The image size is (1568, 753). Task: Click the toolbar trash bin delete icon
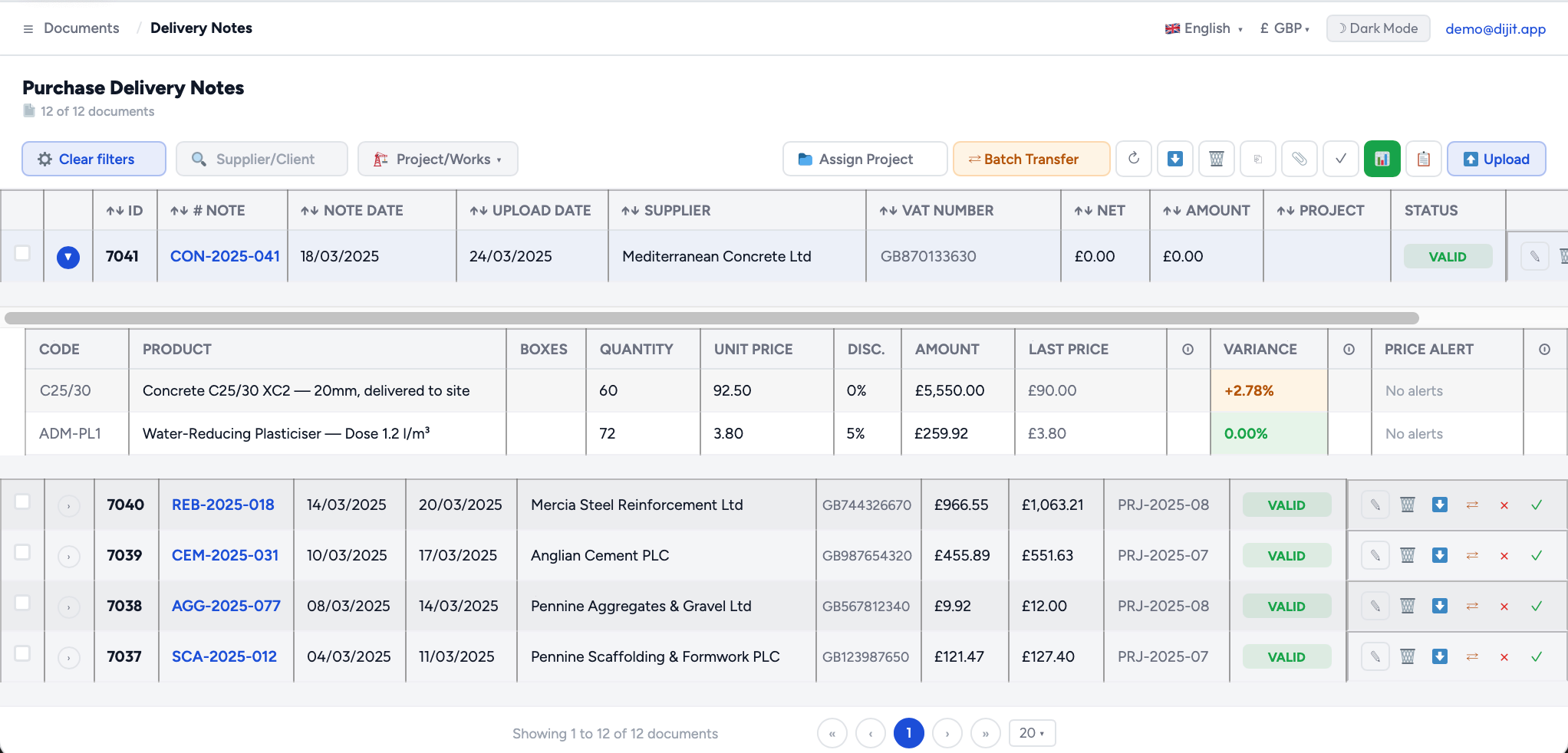(1217, 159)
